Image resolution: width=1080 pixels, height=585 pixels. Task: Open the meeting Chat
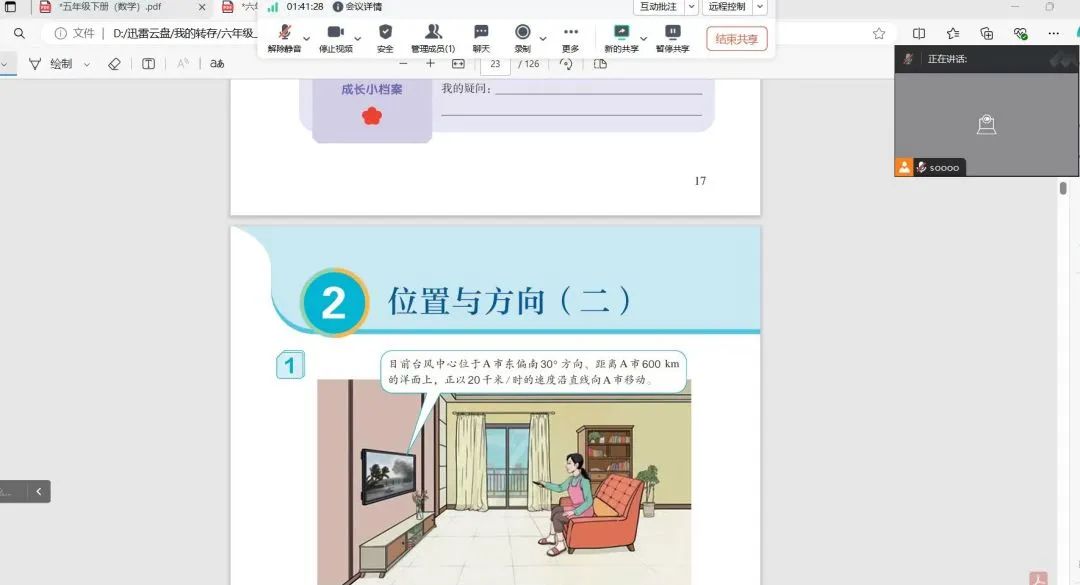click(481, 37)
